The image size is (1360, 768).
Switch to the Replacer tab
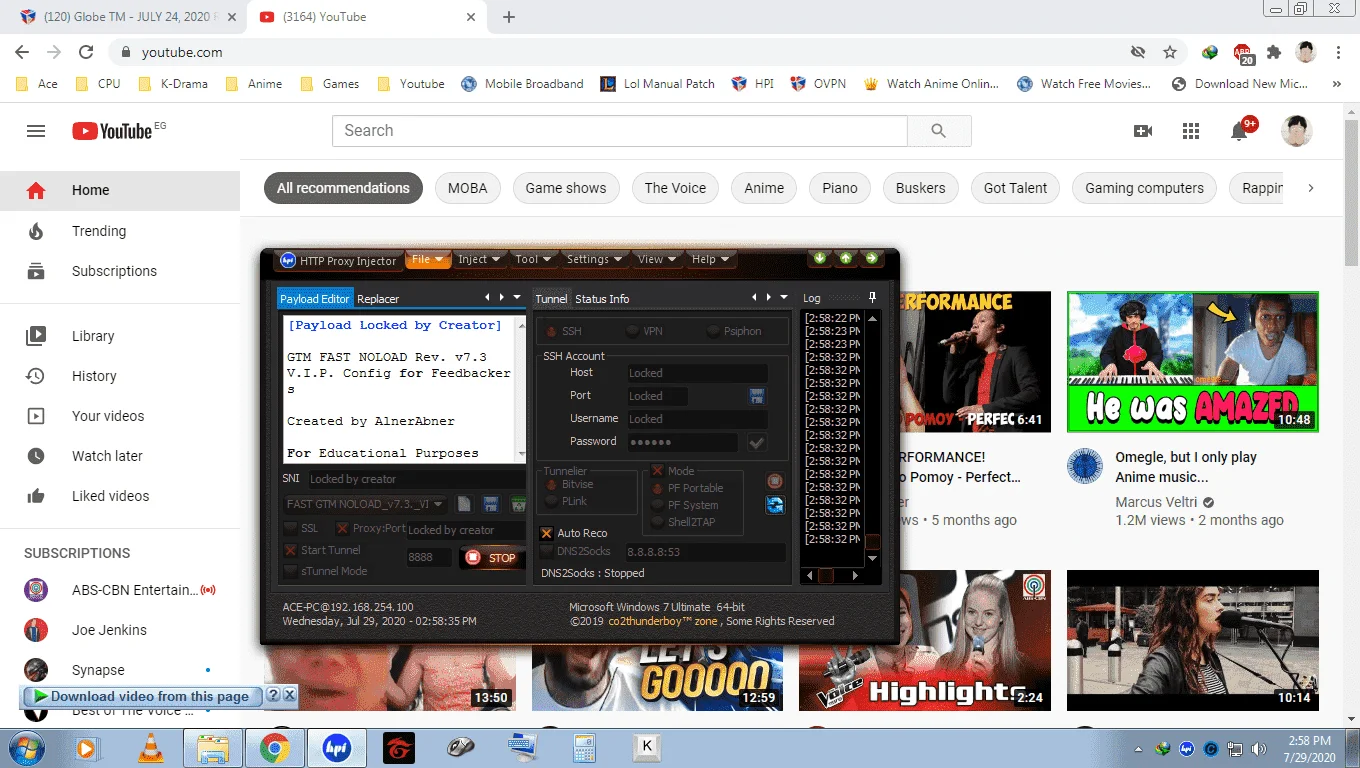[378, 299]
